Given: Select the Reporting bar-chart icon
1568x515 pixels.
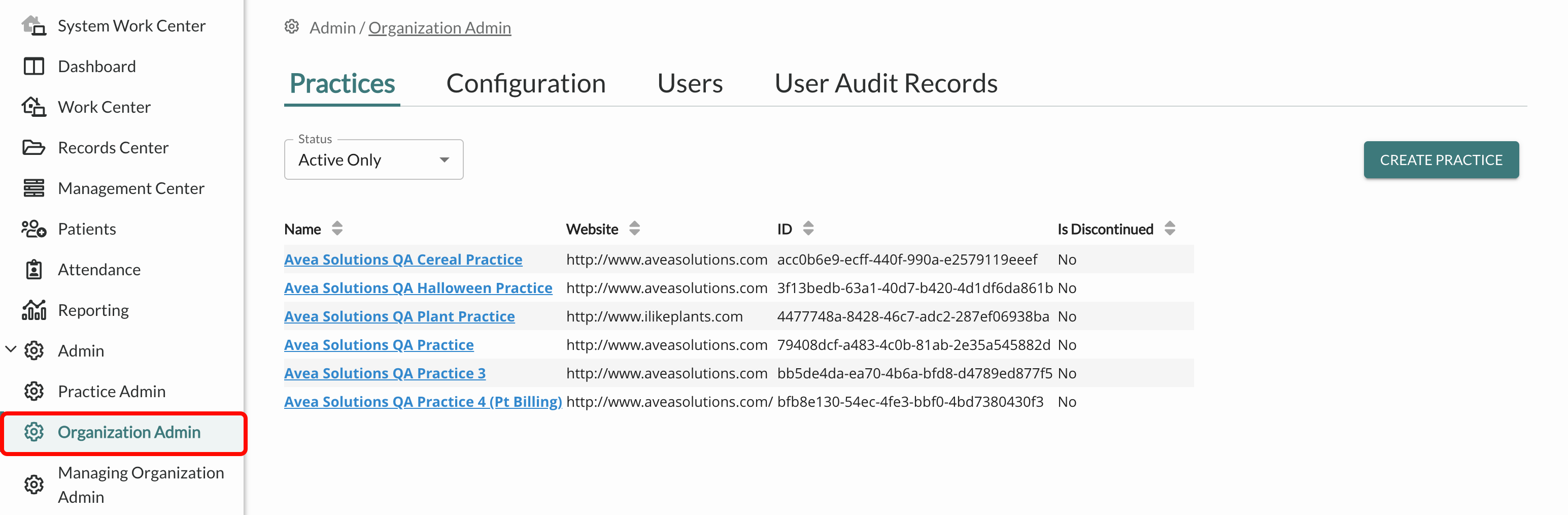Looking at the screenshot, I should click(34, 310).
